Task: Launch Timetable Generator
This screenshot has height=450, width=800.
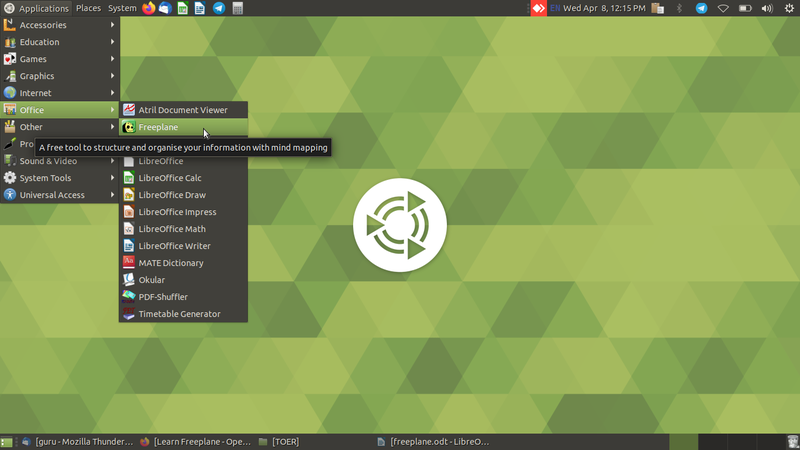Action: tap(184, 314)
